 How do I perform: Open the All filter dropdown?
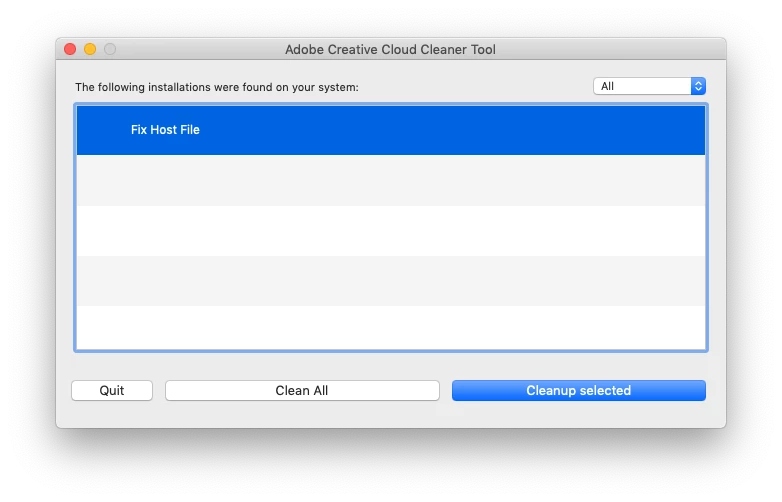[649, 86]
